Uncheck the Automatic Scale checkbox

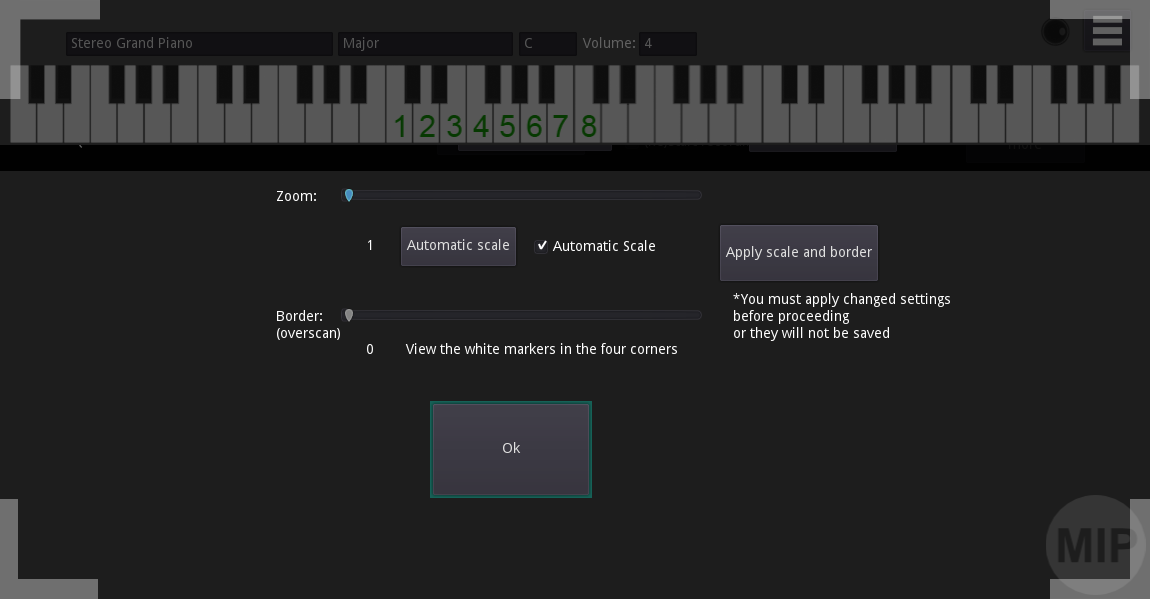click(542, 245)
